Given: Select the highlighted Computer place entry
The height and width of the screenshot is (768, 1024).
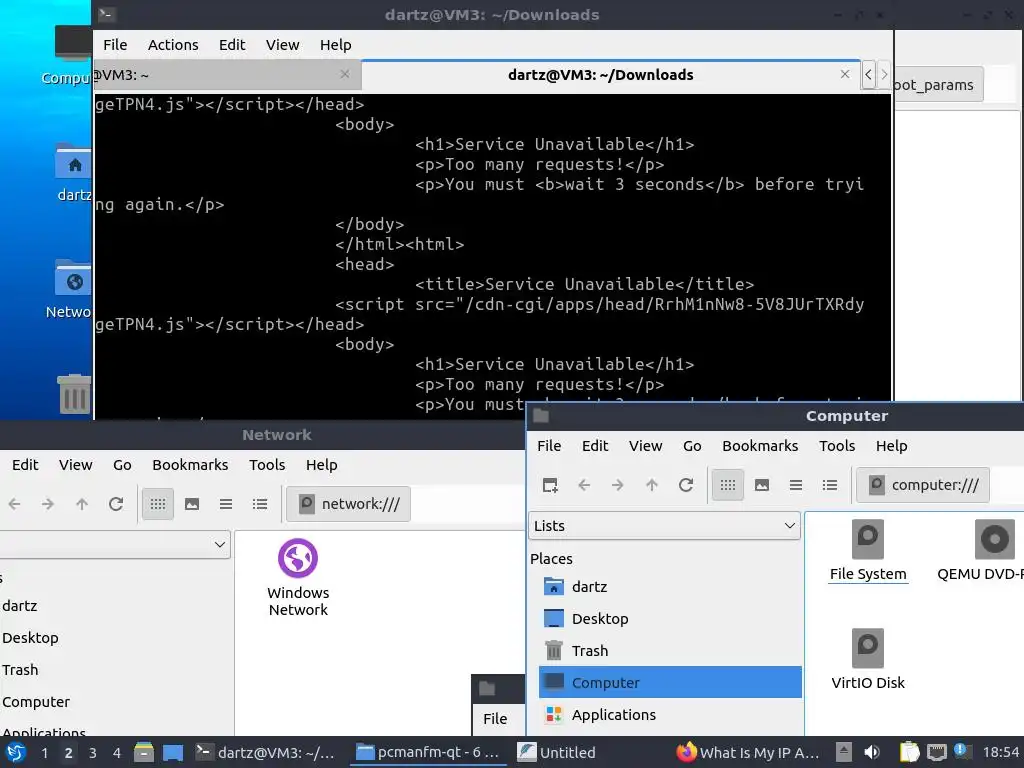Looking at the screenshot, I should pos(670,682).
